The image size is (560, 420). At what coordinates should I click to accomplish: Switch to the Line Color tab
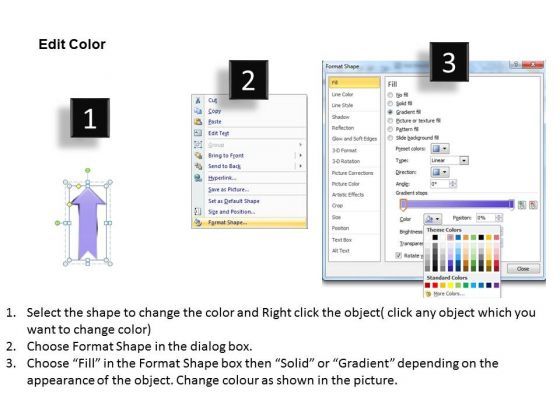342,95
